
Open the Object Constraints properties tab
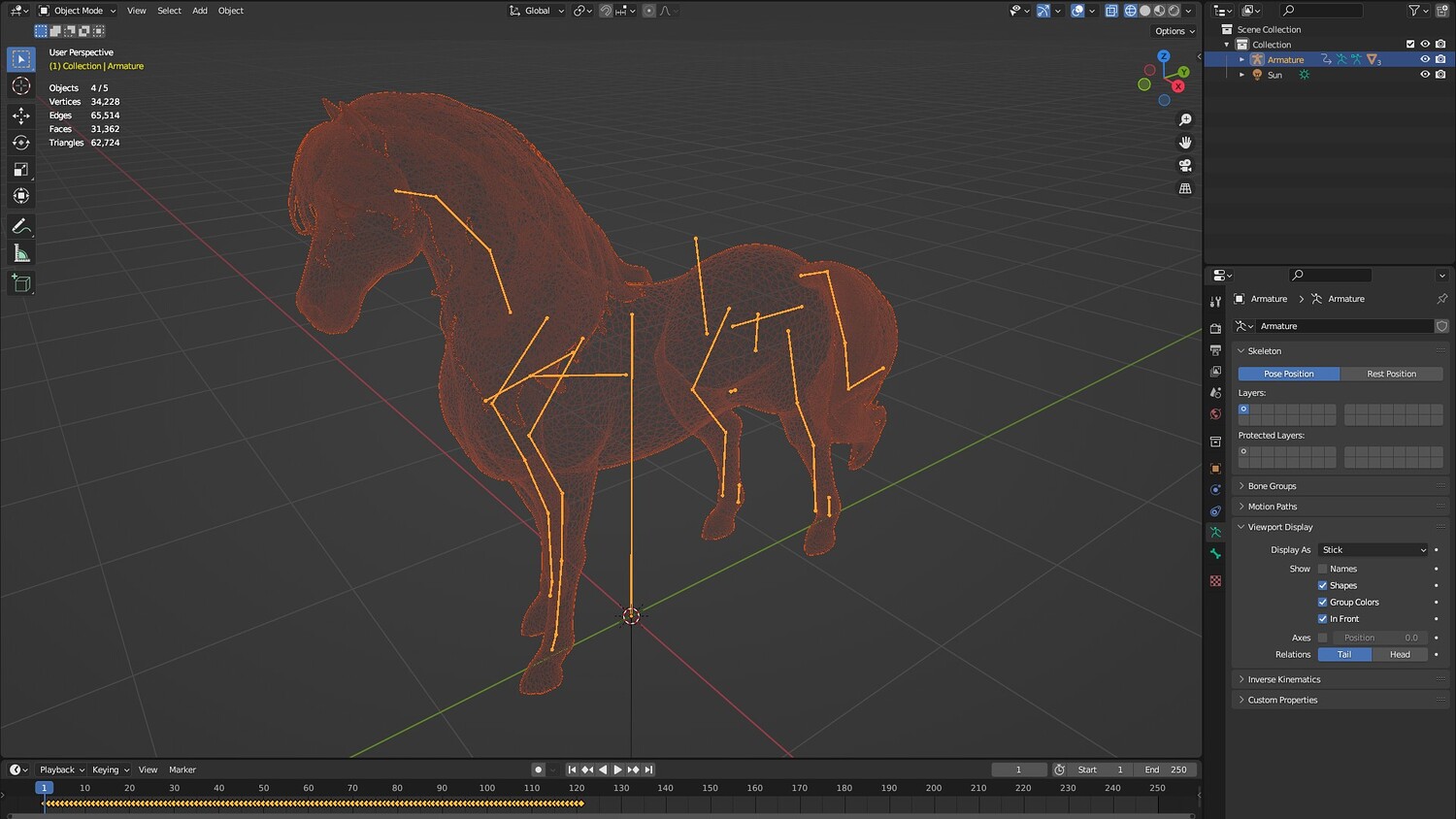pyautogui.click(x=1215, y=511)
